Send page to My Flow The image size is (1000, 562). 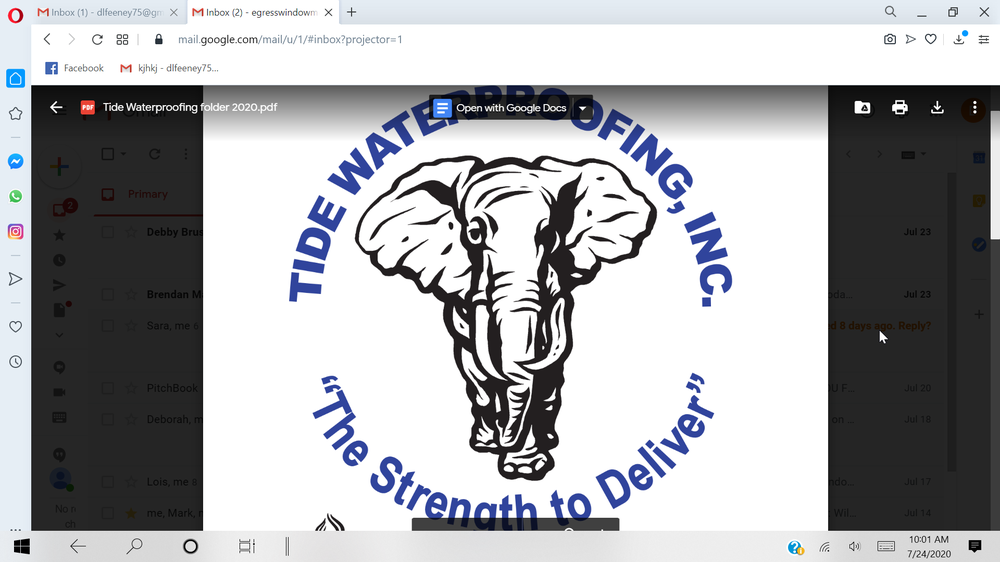pos(911,40)
